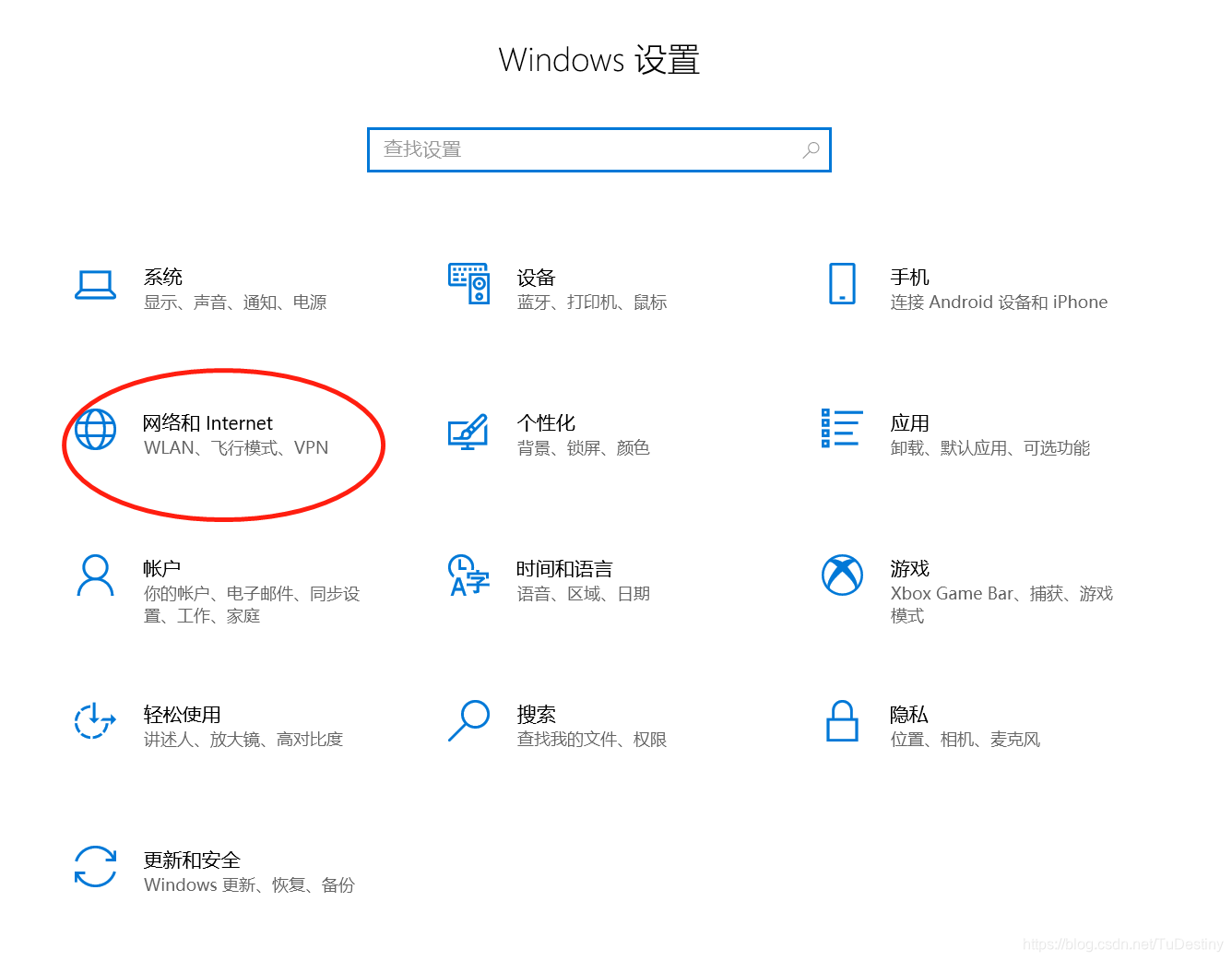
Task: Open the 手机 settings heading
Action: point(910,277)
